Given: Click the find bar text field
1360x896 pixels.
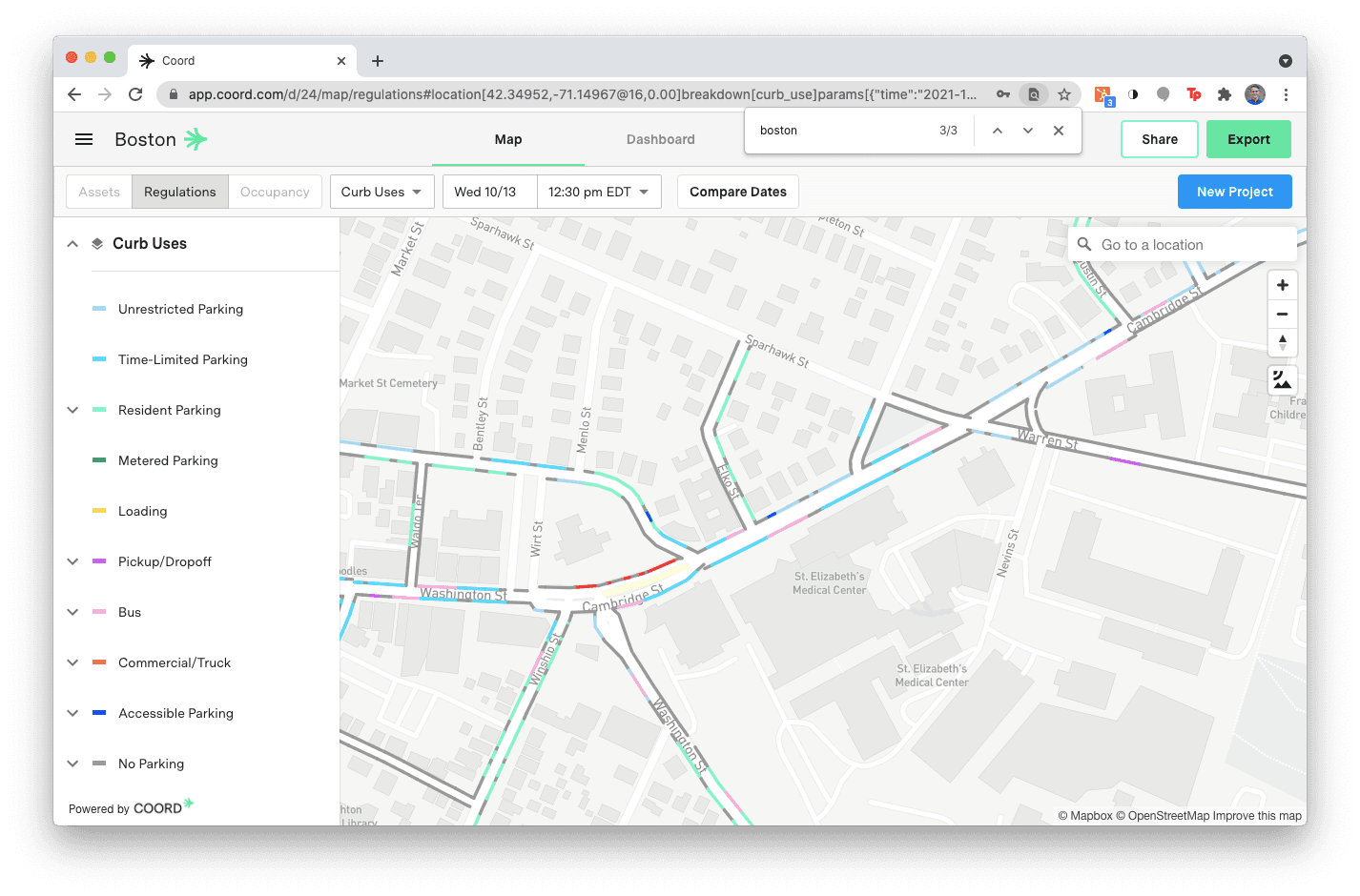Looking at the screenshot, I should point(844,131).
